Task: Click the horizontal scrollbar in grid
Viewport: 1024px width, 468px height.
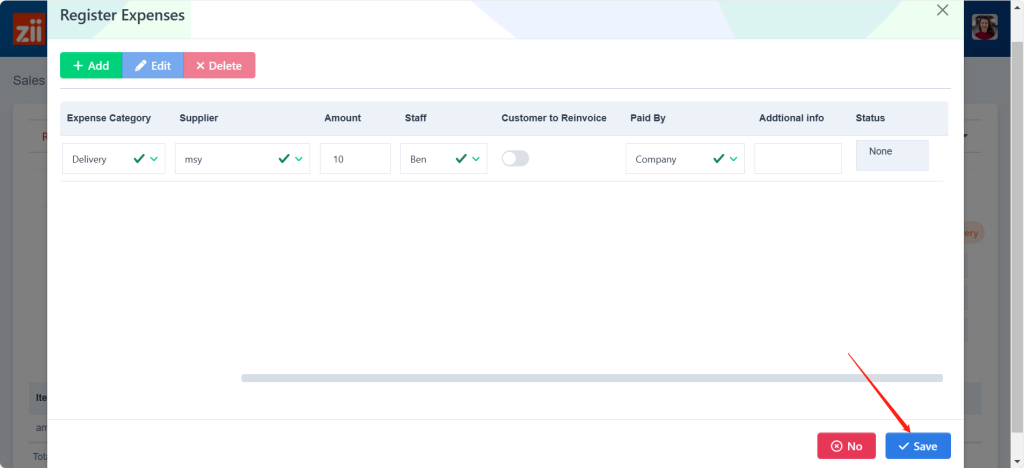Action: click(x=591, y=378)
